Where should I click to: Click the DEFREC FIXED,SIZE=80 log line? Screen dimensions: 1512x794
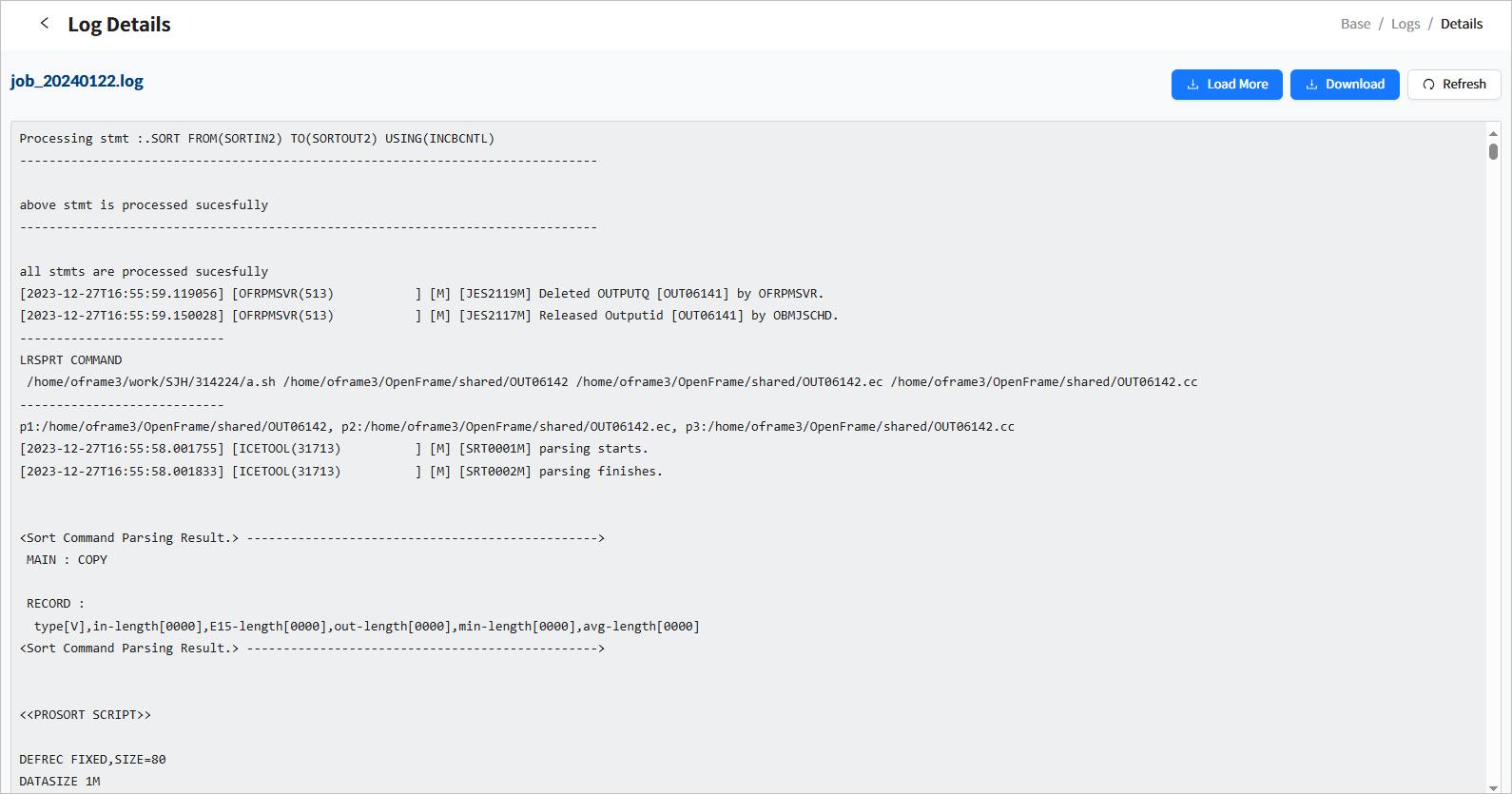92,760
